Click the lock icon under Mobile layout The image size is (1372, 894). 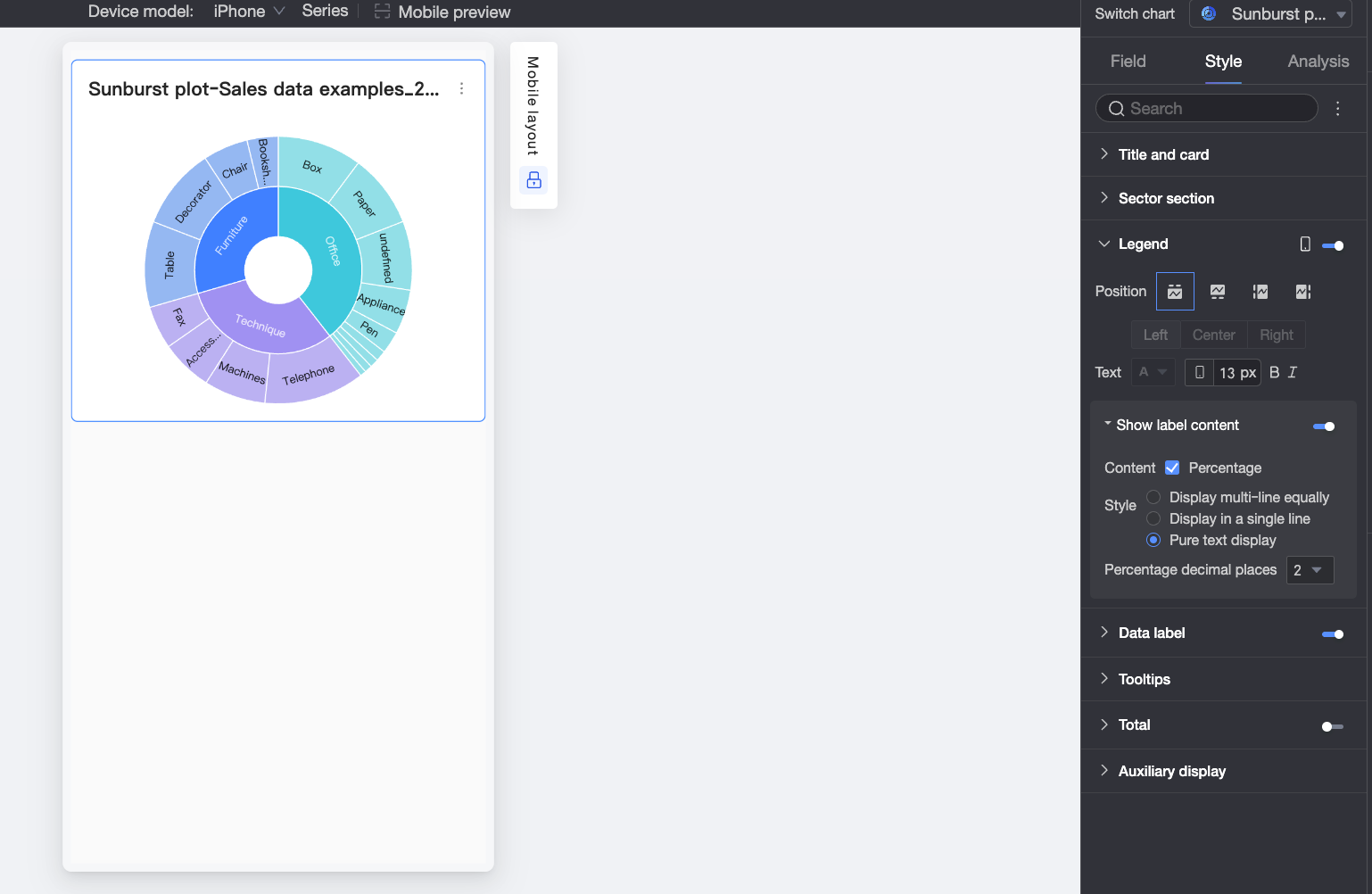click(x=533, y=180)
